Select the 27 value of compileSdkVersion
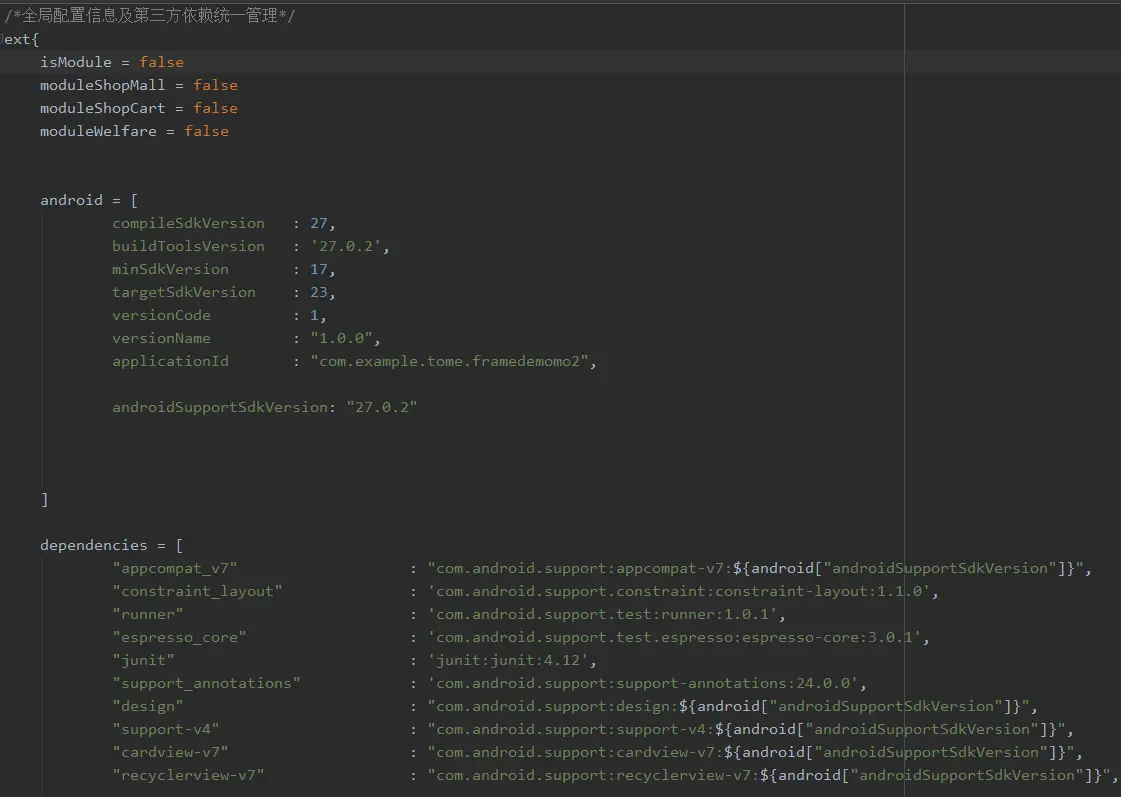Viewport: 1121px width, 797px height. point(319,223)
